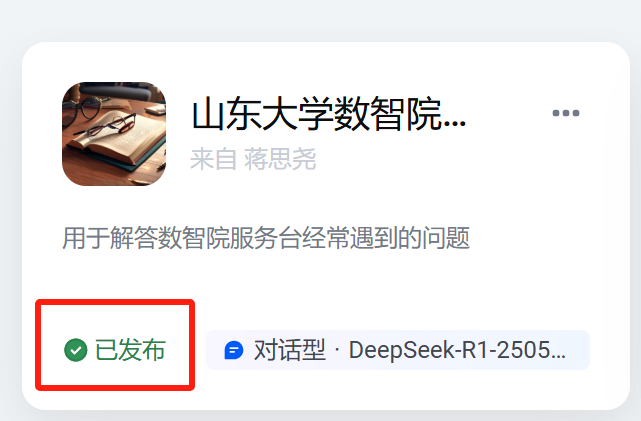Click the book and glasses app thumbnail
This screenshot has height=421, width=641.
click(114, 134)
